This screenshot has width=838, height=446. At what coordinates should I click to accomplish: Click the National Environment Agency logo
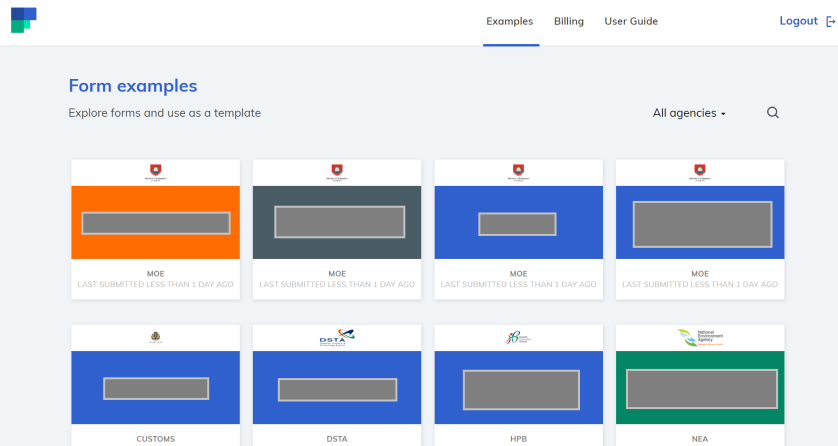point(698,337)
